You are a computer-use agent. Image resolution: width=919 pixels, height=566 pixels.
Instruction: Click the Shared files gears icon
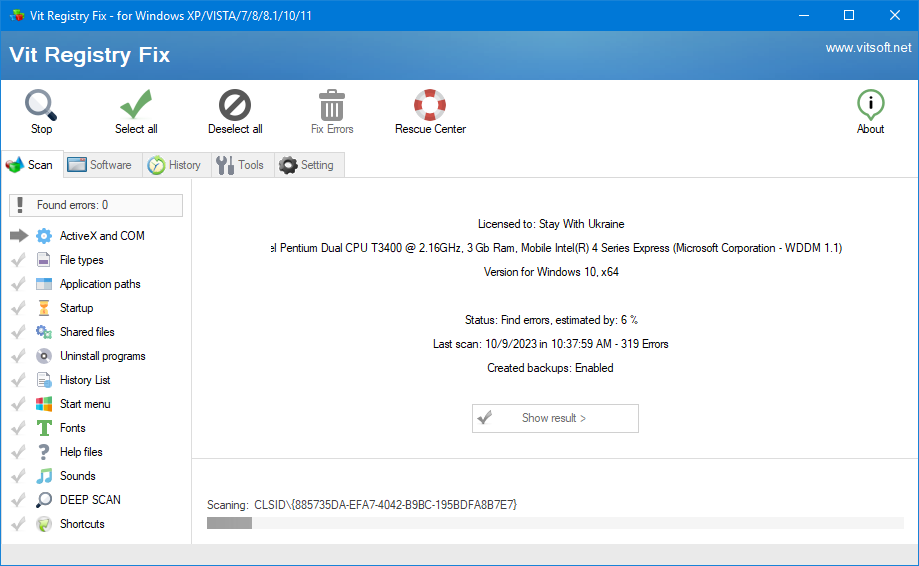[44, 332]
